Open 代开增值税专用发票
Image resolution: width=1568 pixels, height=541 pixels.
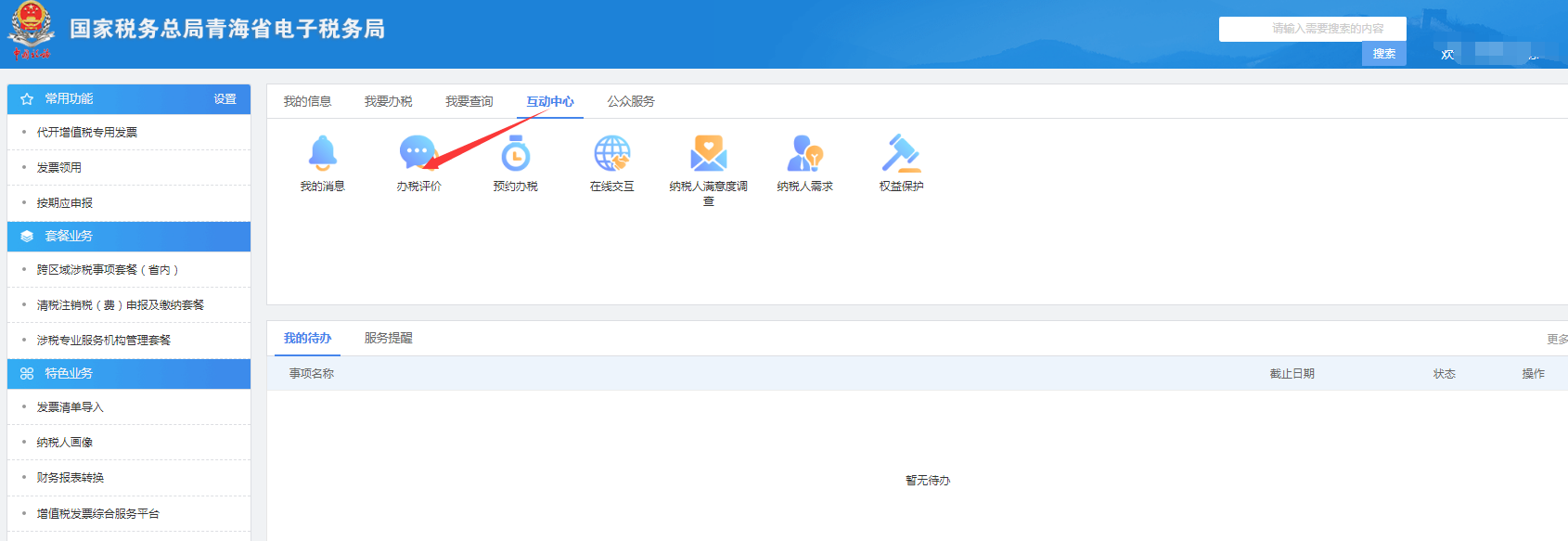[87, 133]
